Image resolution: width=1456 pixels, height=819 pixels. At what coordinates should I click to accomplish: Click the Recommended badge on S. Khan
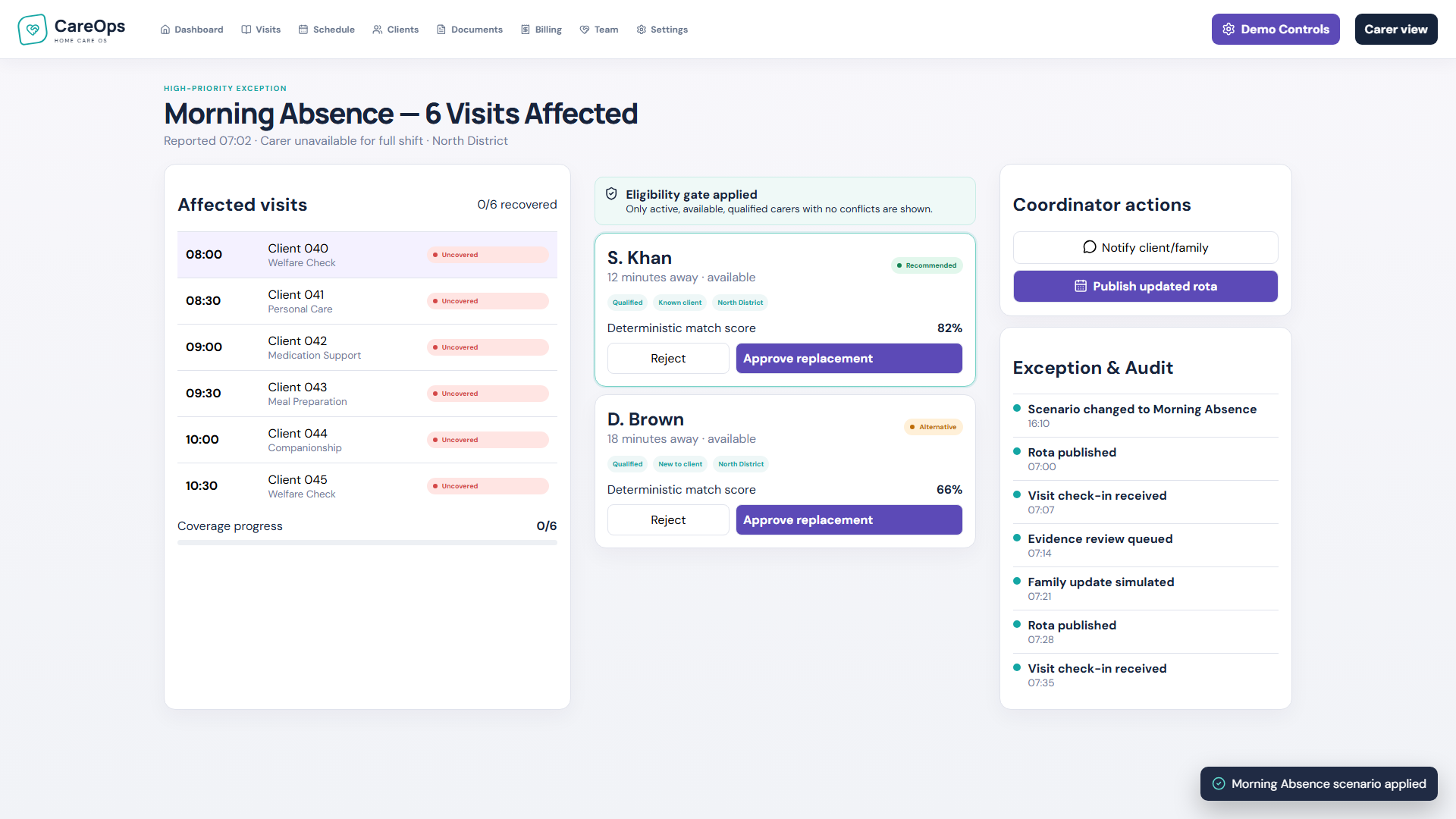[927, 265]
